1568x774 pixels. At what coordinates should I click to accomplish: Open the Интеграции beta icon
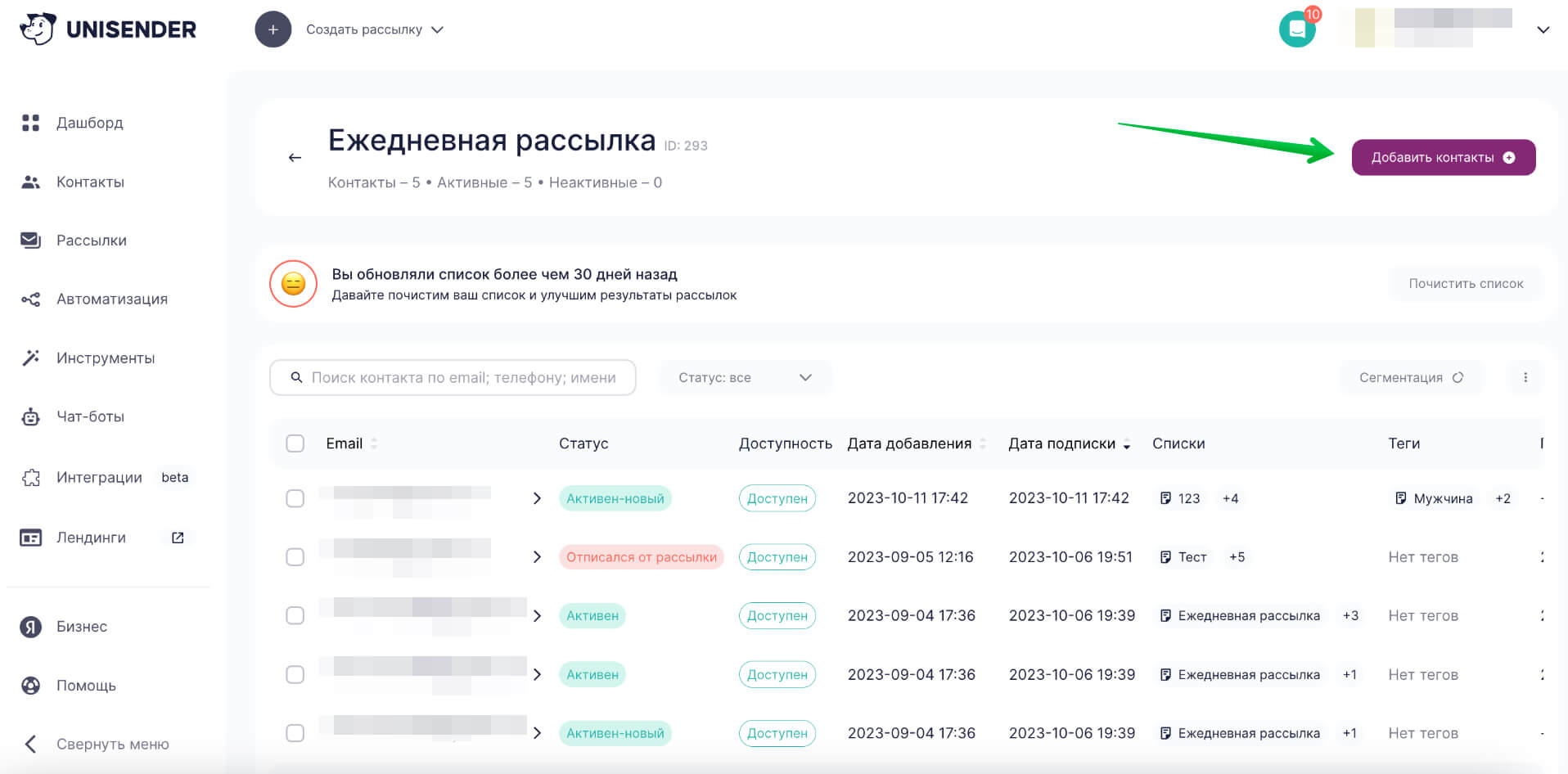coord(30,477)
